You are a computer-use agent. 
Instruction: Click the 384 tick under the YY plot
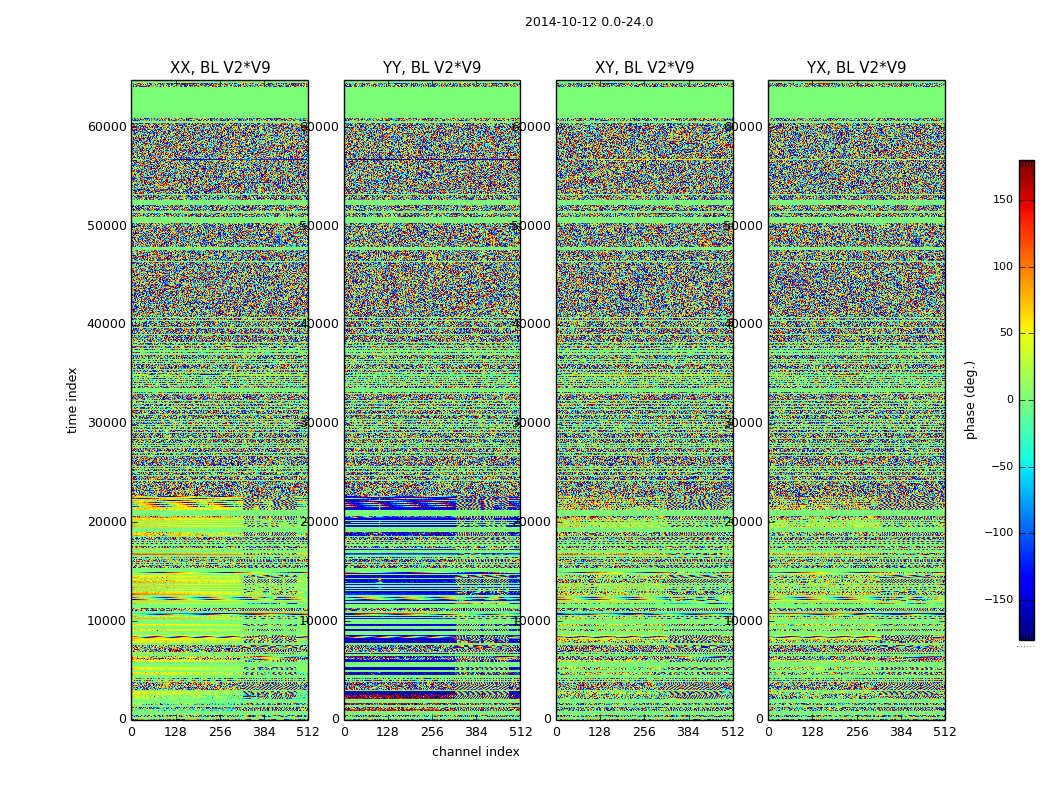476,732
